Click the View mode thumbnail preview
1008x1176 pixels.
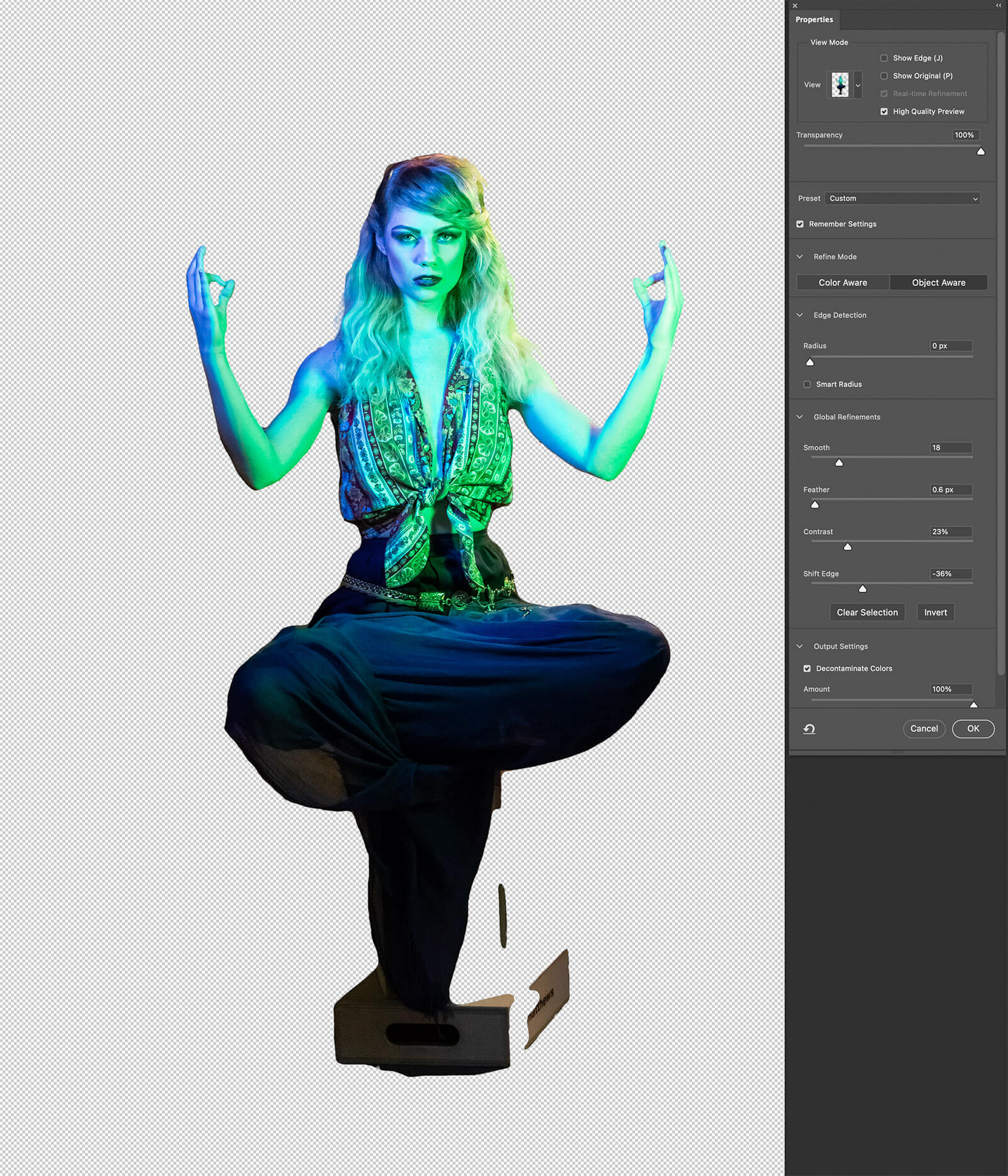(x=840, y=85)
